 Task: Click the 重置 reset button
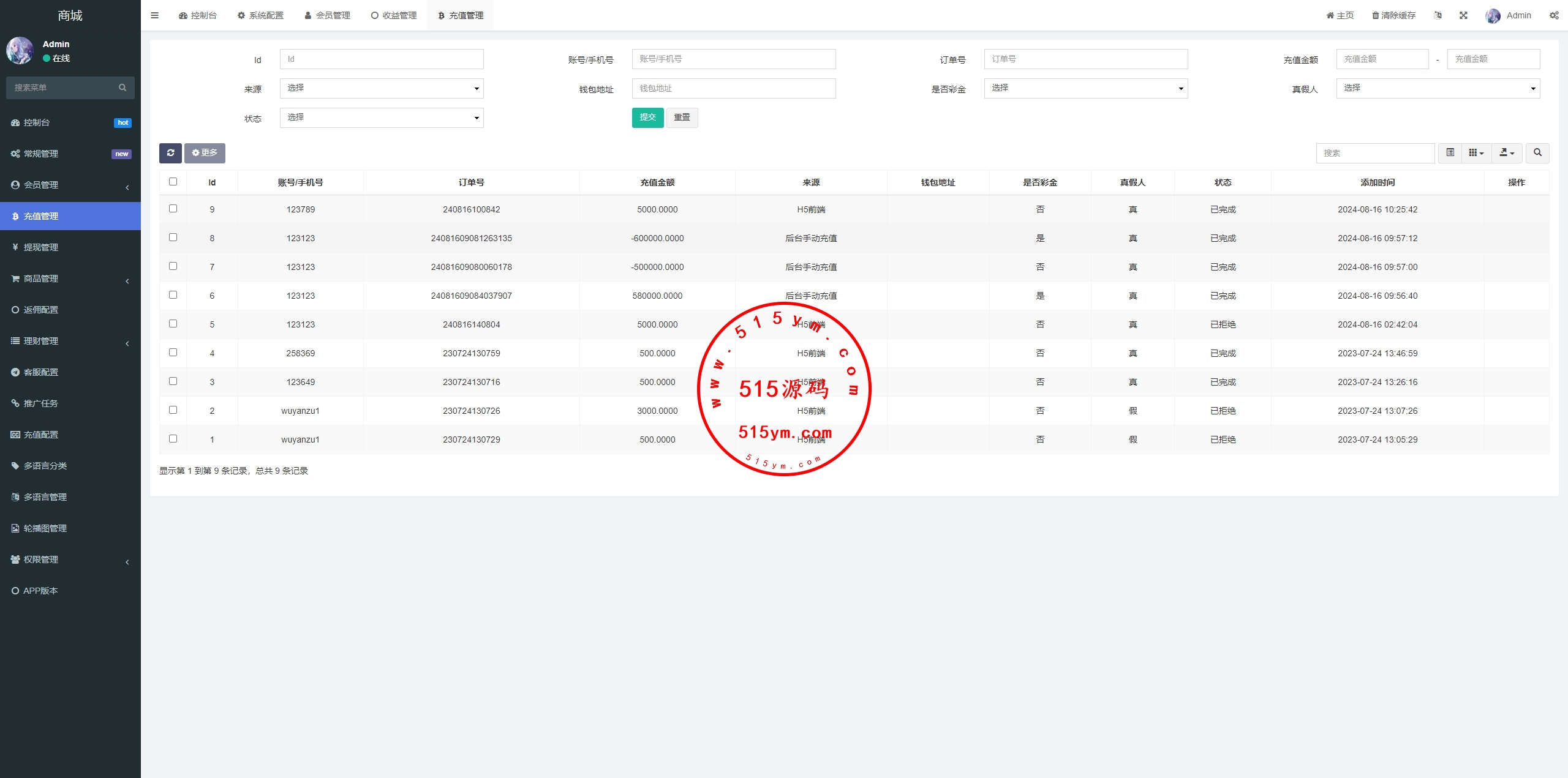click(x=682, y=118)
